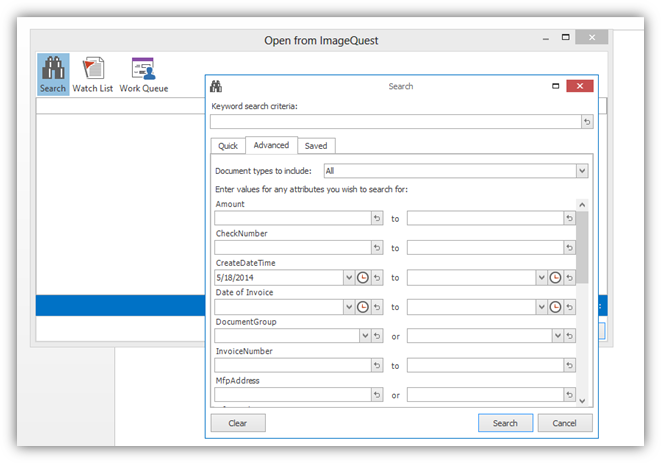Click the Search button in the dialog
Viewport: 661px width, 463px height.
pyautogui.click(x=505, y=423)
